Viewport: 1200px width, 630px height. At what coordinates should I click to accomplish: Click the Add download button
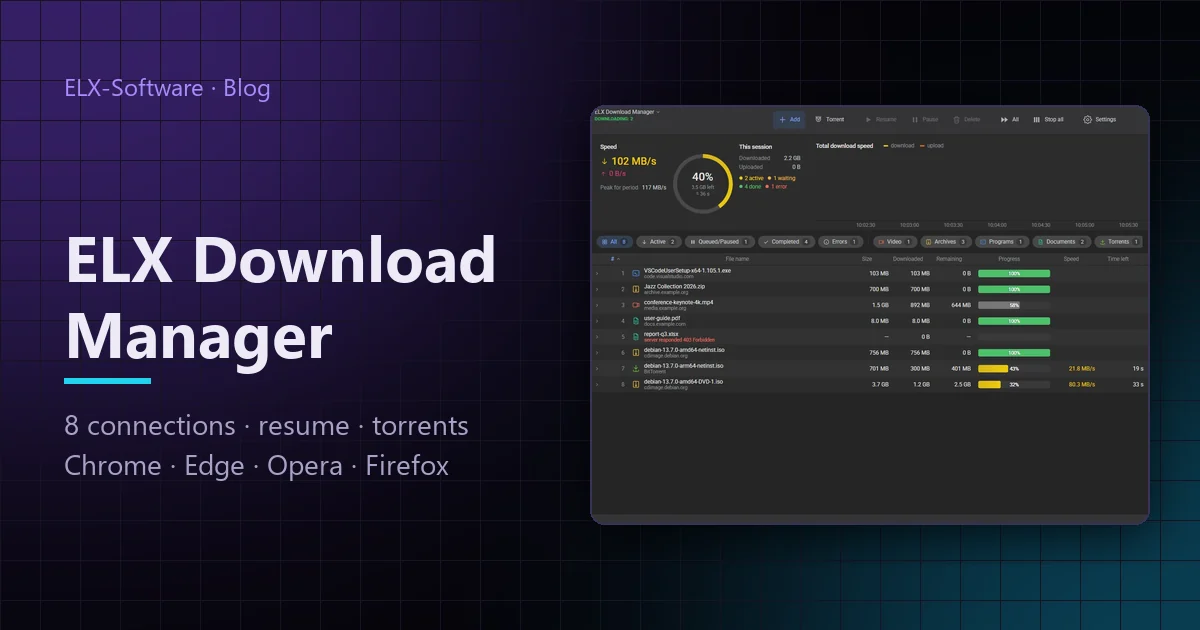(789, 119)
